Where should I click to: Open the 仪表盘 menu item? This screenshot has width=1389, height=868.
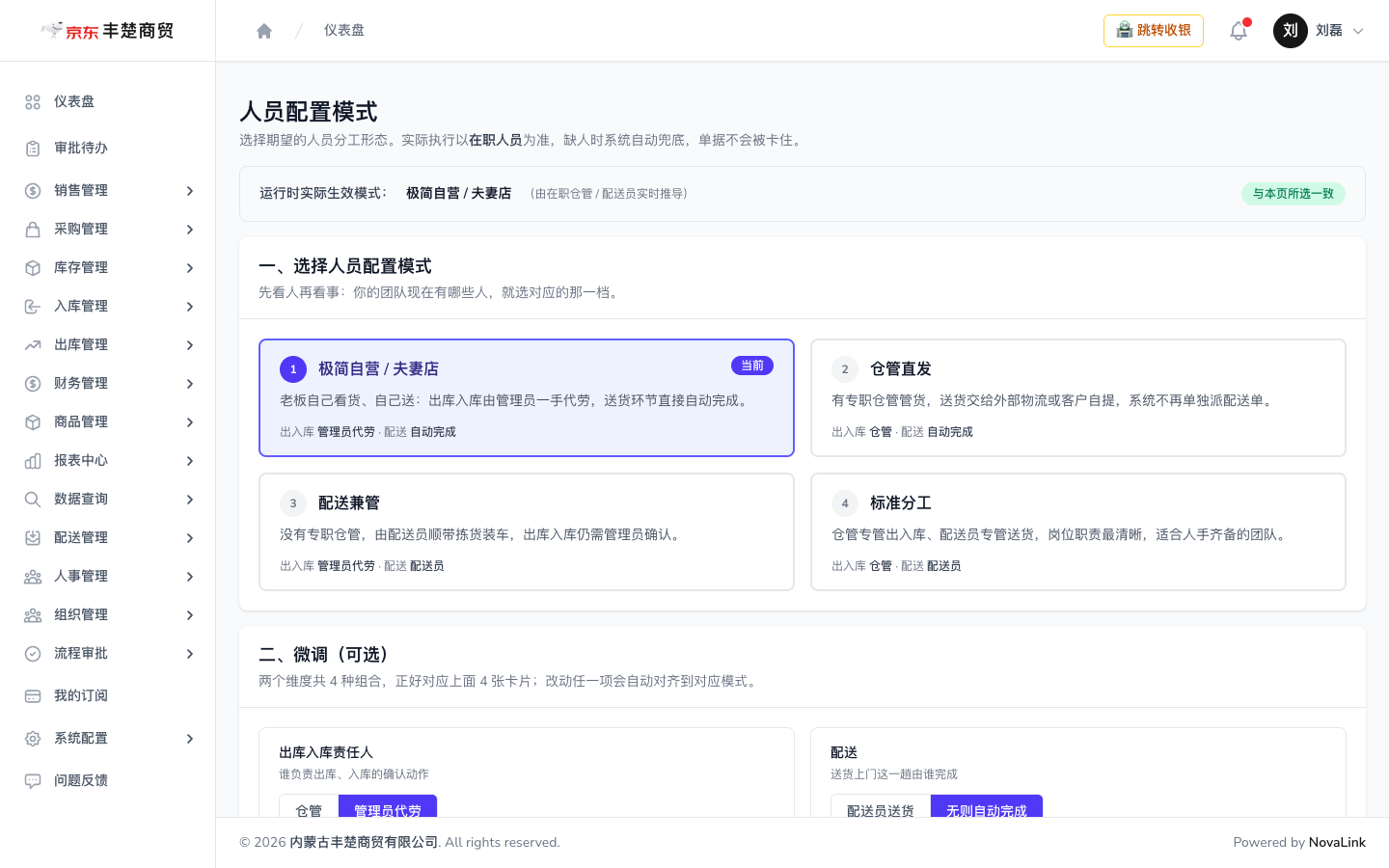[x=108, y=102]
